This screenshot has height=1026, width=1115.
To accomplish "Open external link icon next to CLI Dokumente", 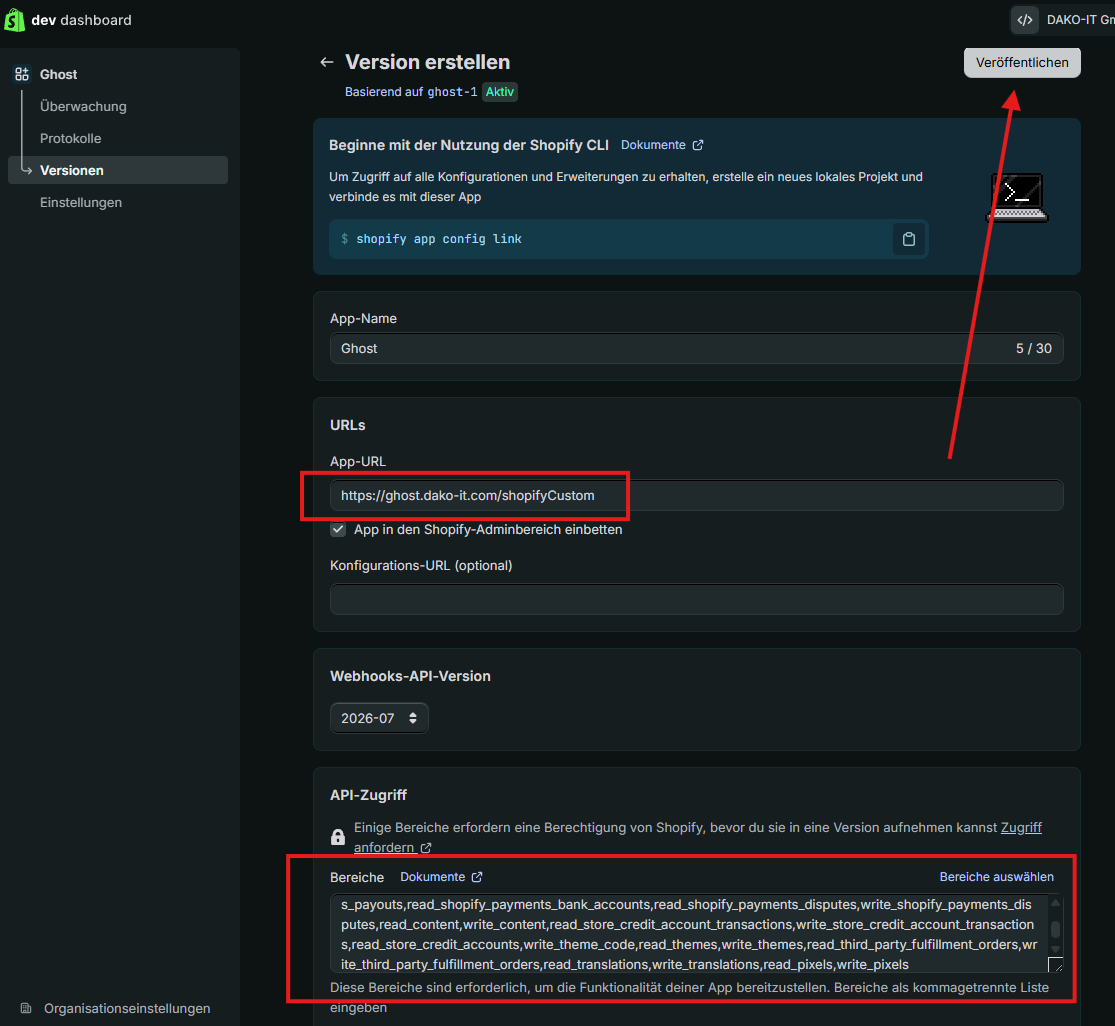I will tap(698, 145).
